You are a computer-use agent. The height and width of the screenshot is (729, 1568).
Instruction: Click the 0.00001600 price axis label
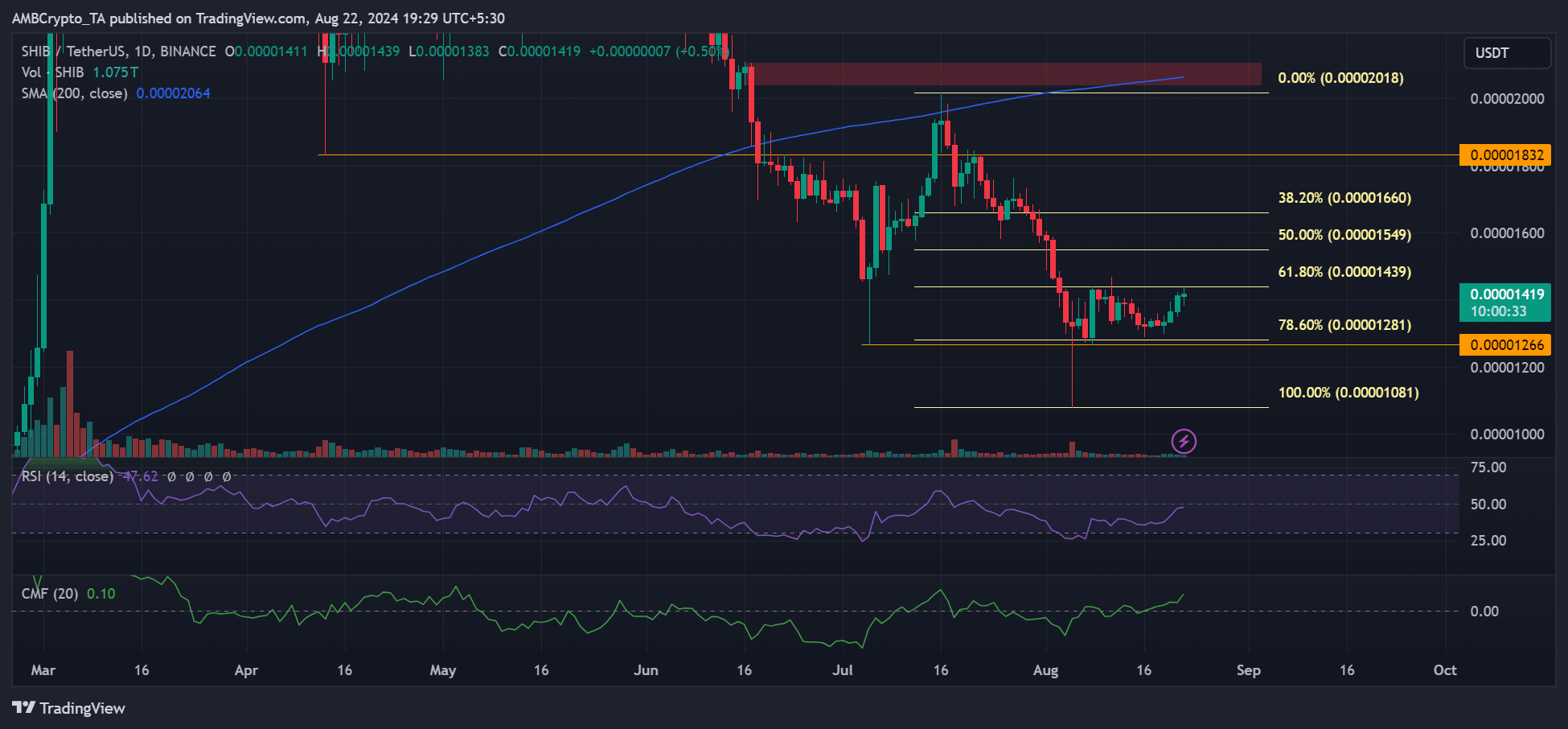coord(1507,233)
